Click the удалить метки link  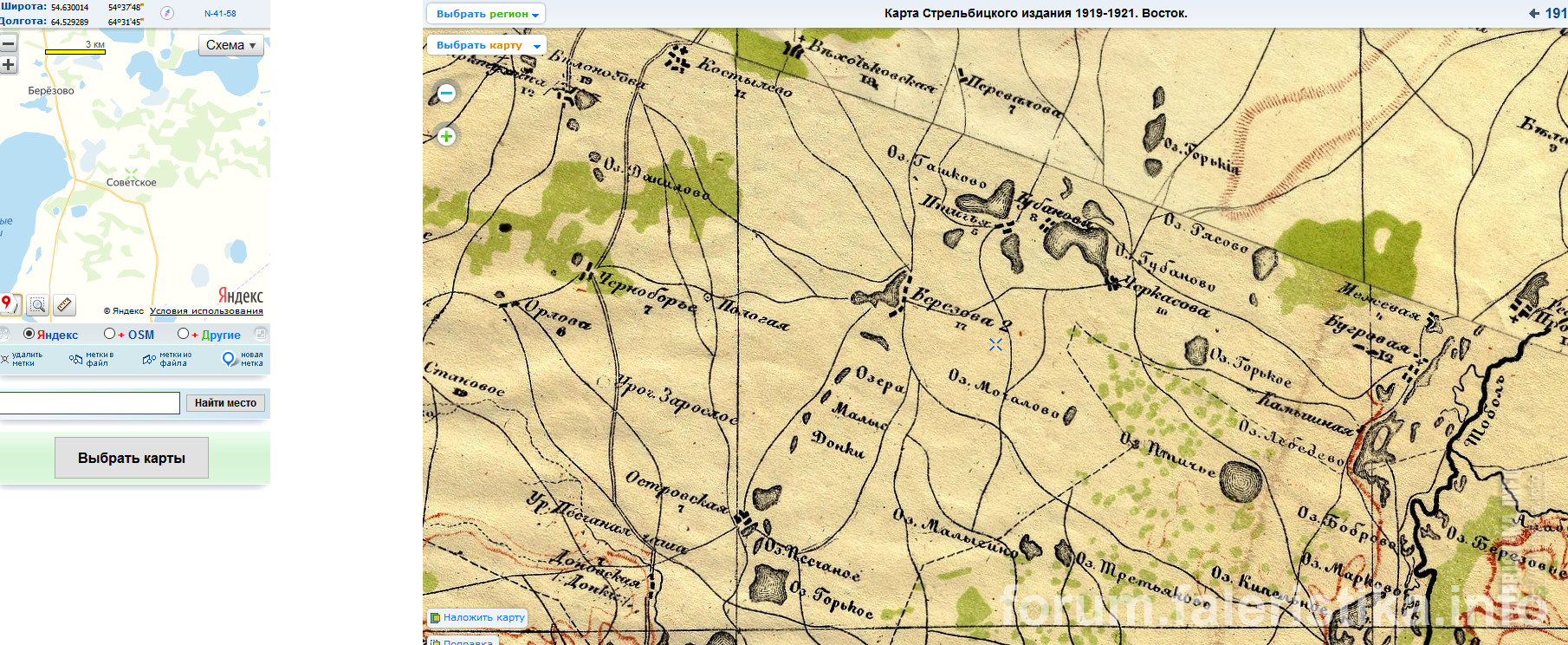pos(27,359)
